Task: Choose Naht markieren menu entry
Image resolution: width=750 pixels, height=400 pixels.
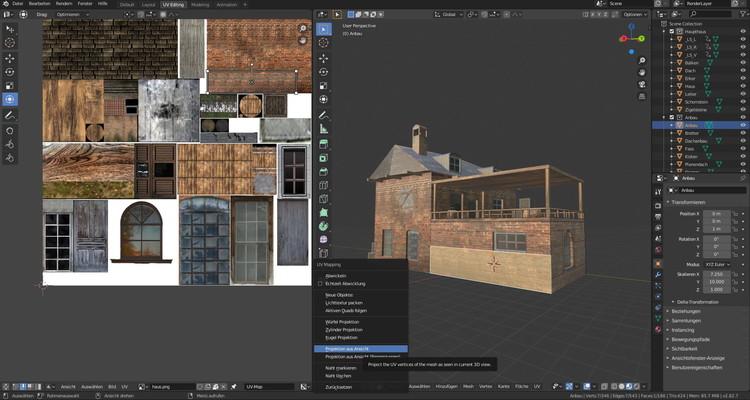Action: (x=341, y=368)
